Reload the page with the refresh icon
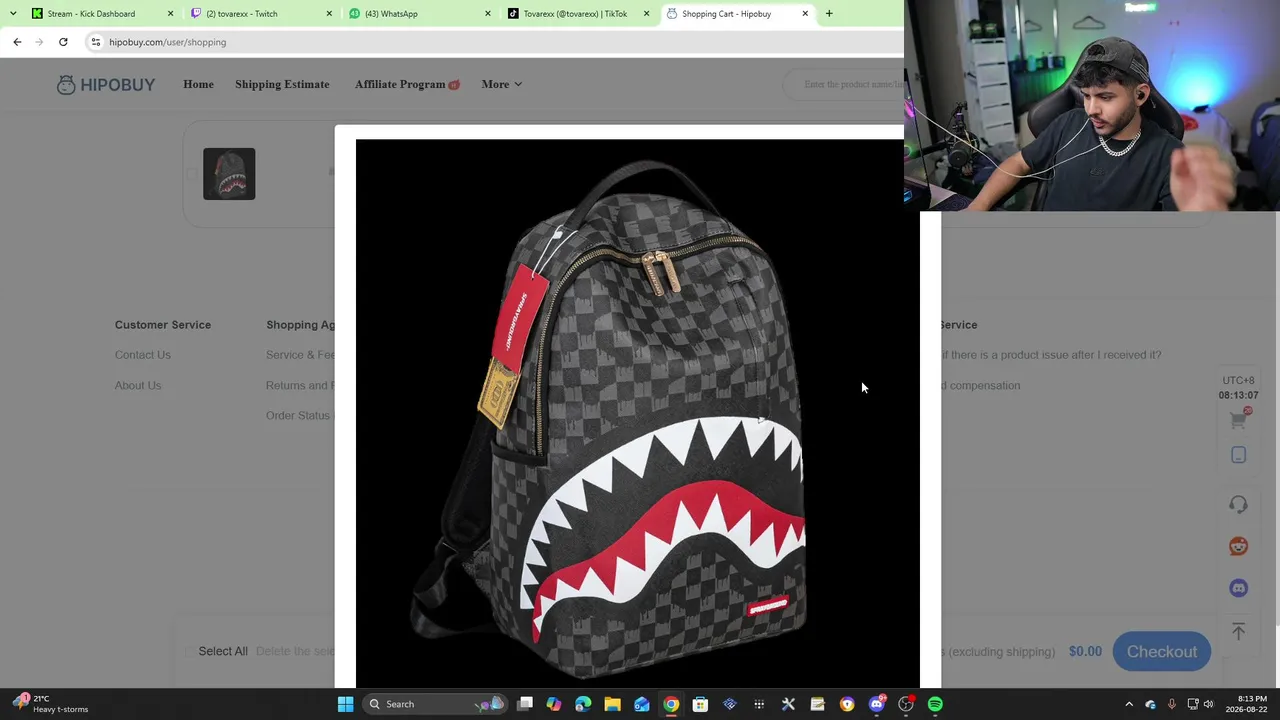 (x=63, y=42)
